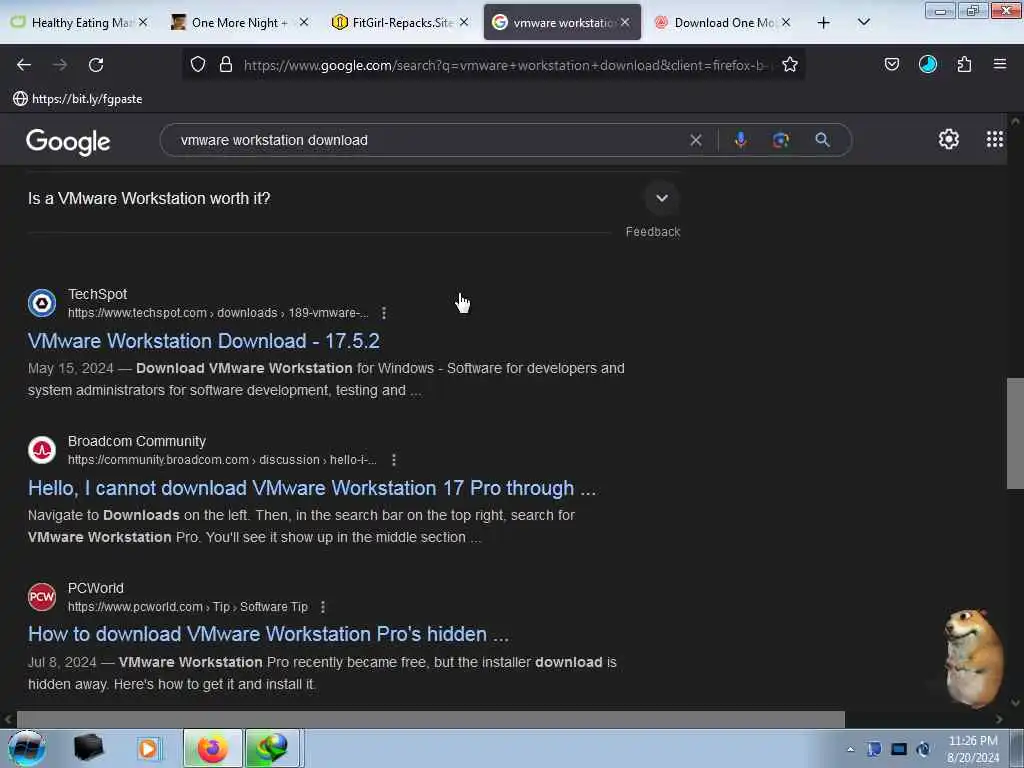Open the Save to Pocket icon
This screenshot has width=1024, height=768.
tap(891, 64)
